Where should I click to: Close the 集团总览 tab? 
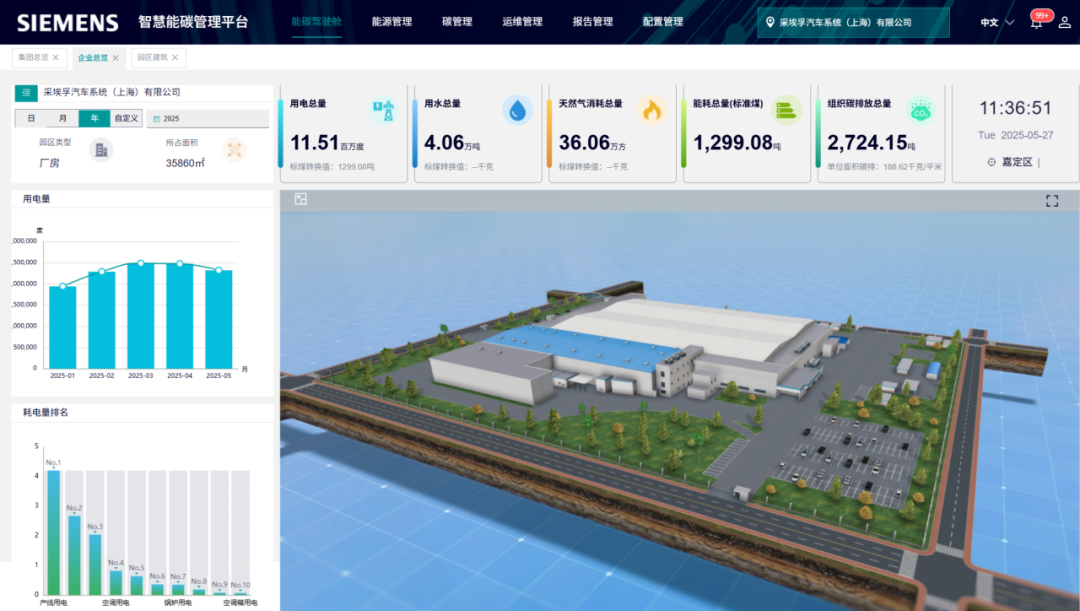tap(56, 58)
